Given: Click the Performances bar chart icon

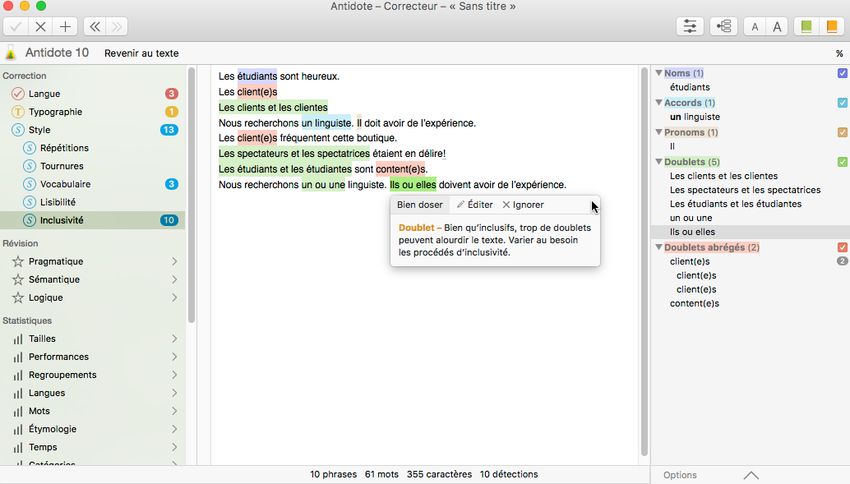Looking at the screenshot, I should point(18,357).
